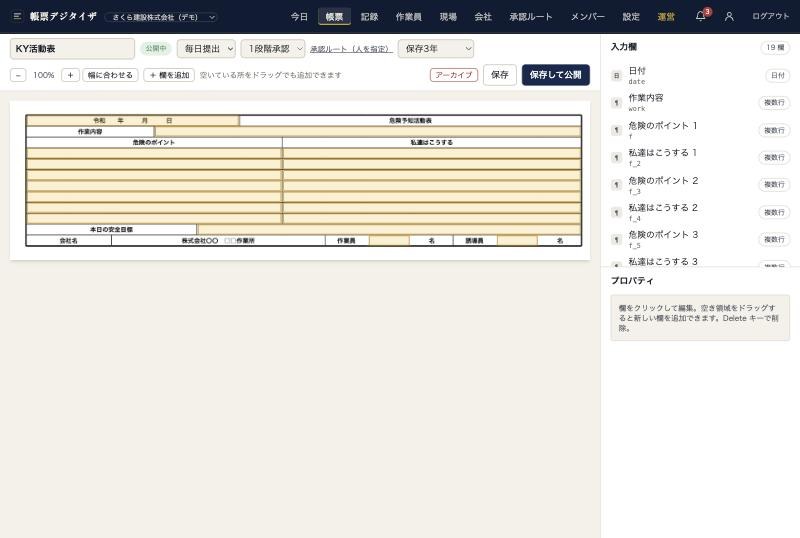This screenshot has width=800, height=538.
Task: Open the 記録 menu
Action: click(x=369, y=16)
